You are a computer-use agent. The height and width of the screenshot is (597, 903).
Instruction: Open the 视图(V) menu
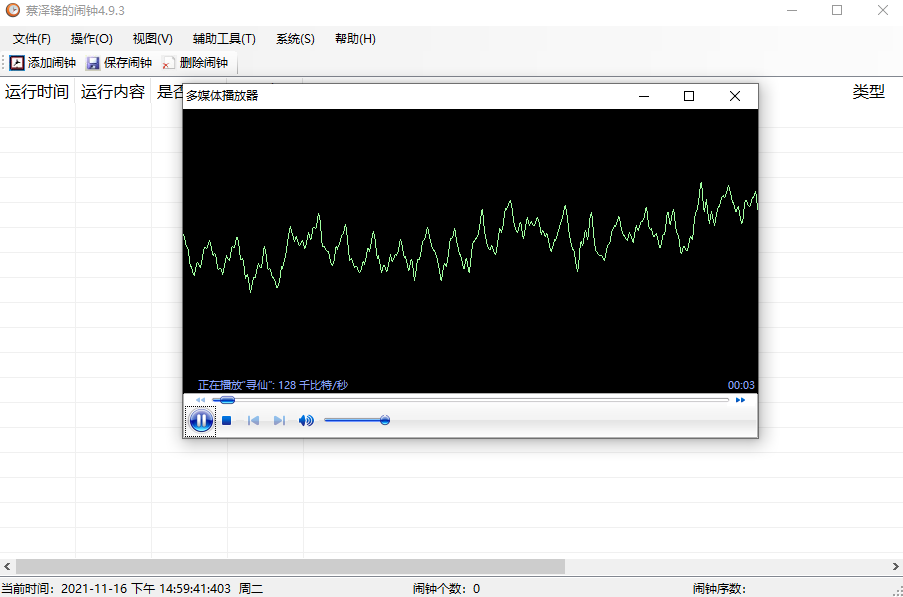(153, 39)
